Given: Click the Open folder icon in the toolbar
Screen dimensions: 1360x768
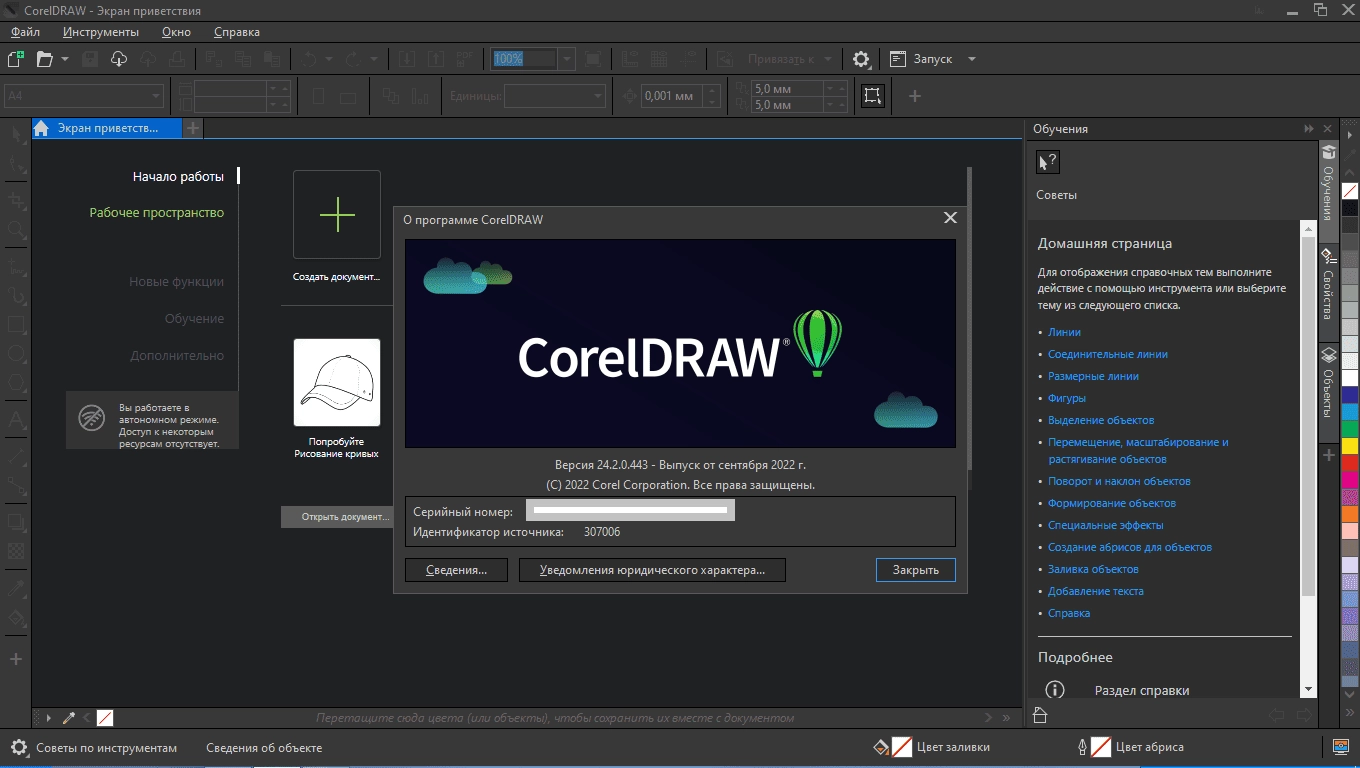Looking at the screenshot, I should coord(44,59).
